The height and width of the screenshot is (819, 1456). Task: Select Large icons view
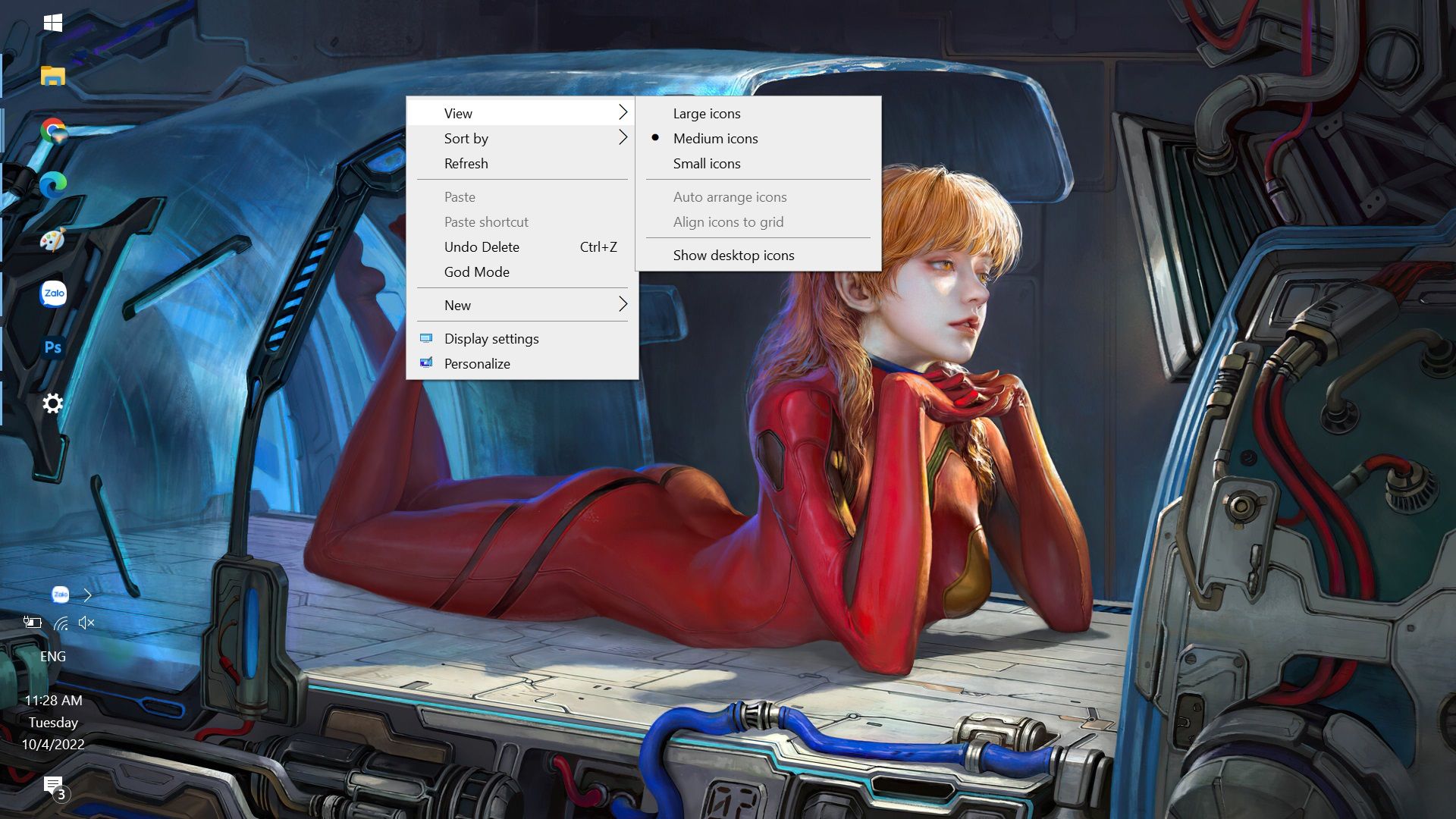click(758, 113)
